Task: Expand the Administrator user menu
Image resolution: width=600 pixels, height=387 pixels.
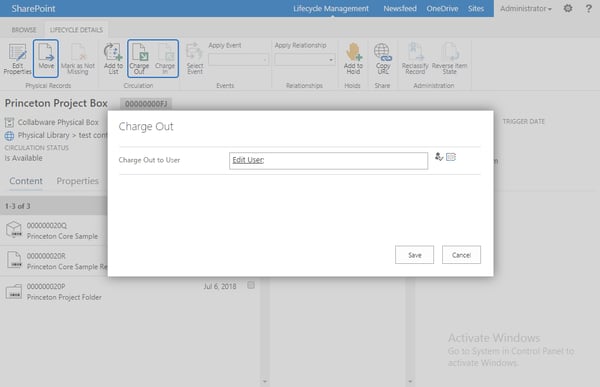Action: (526, 8)
